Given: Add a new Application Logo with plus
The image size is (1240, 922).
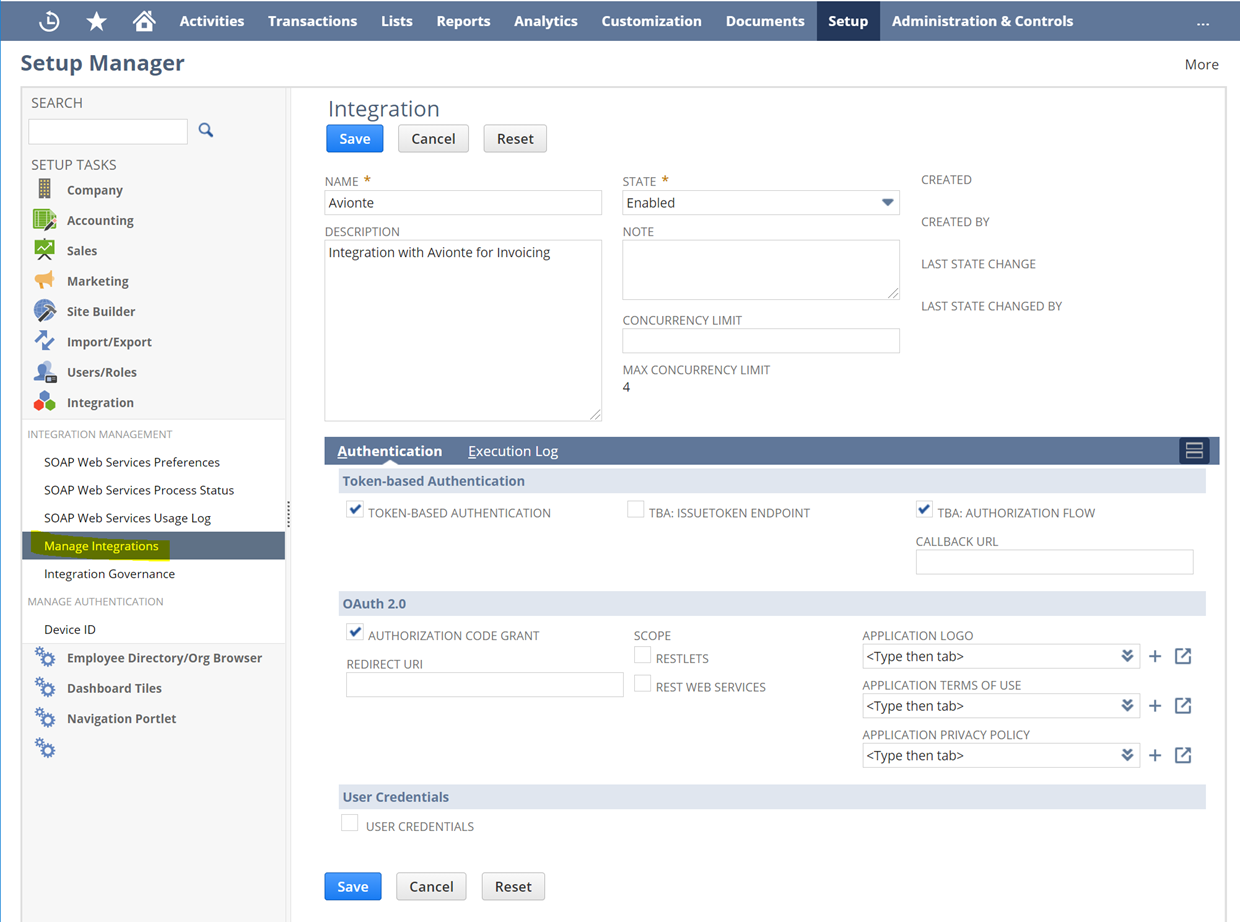Looking at the screenshot, I should (1155, 656).
